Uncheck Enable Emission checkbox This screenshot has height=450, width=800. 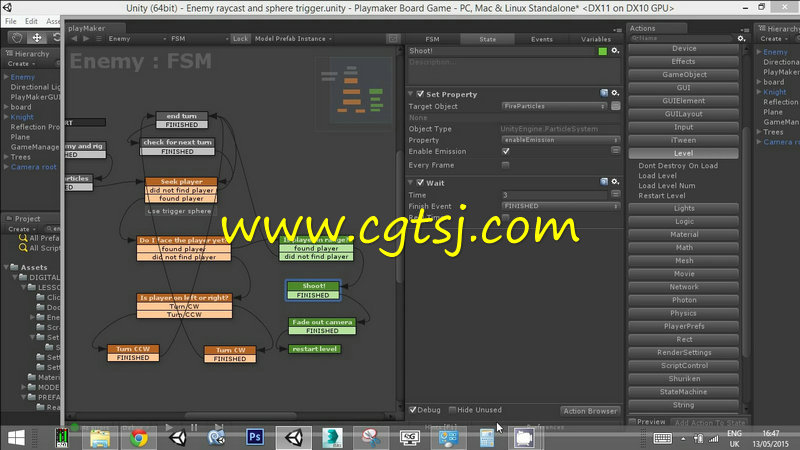pyautogui.click(x=506, y=151)
